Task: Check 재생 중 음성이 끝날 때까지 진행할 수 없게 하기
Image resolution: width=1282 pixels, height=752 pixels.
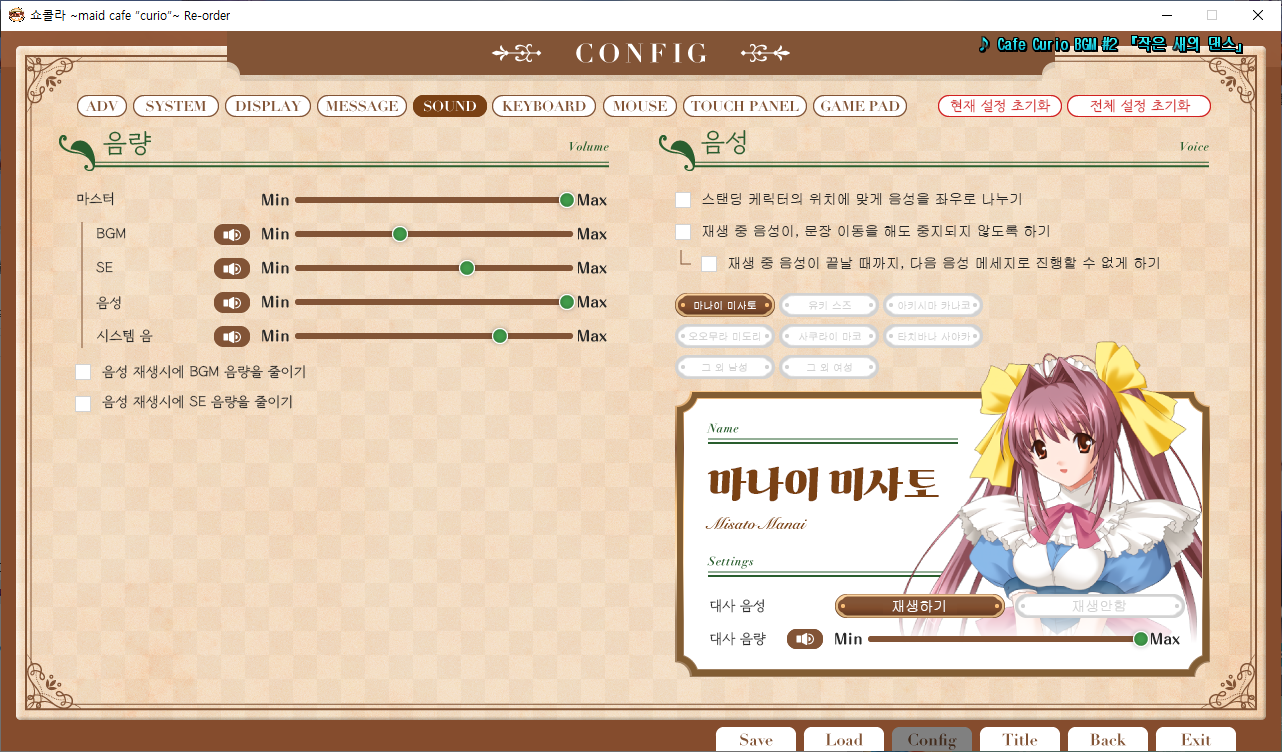Action: point(709,264)
